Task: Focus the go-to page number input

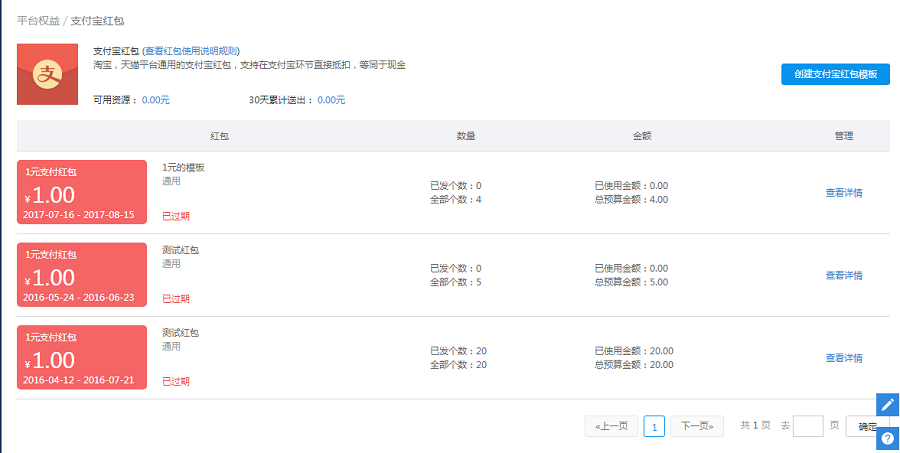Action: [x=808, y=426]
